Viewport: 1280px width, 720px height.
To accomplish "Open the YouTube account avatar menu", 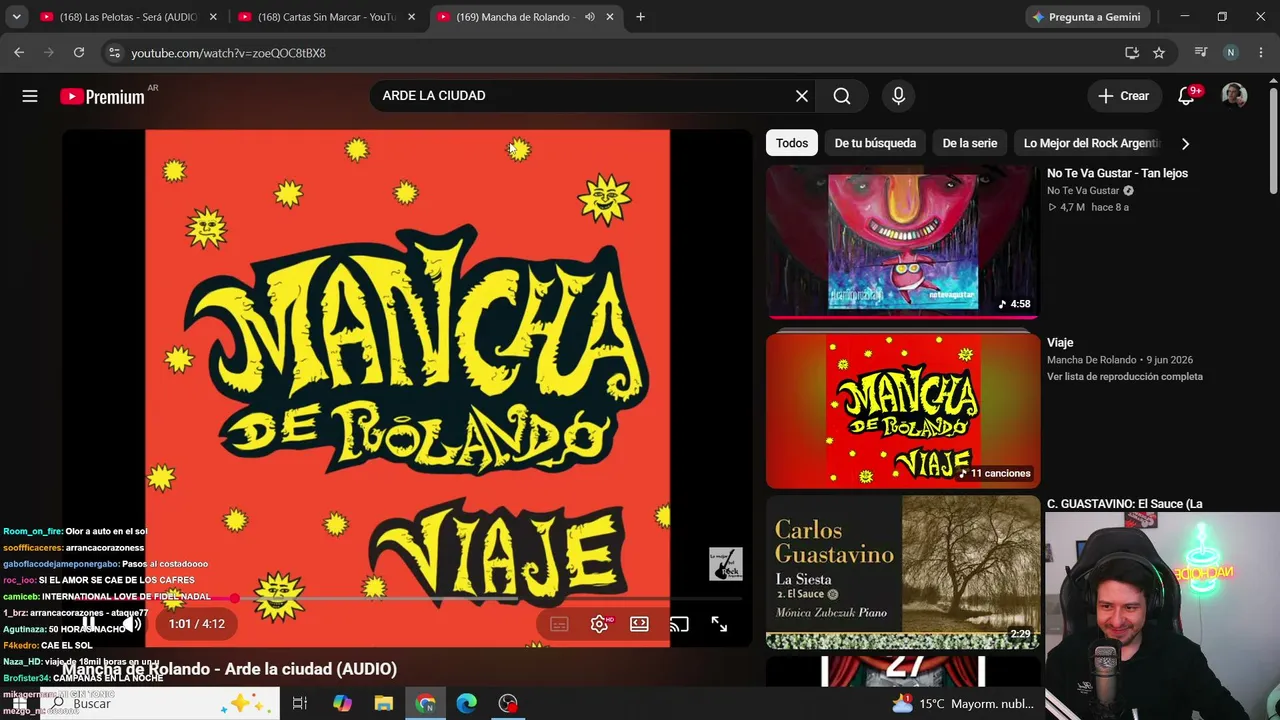I will 1234,96.
